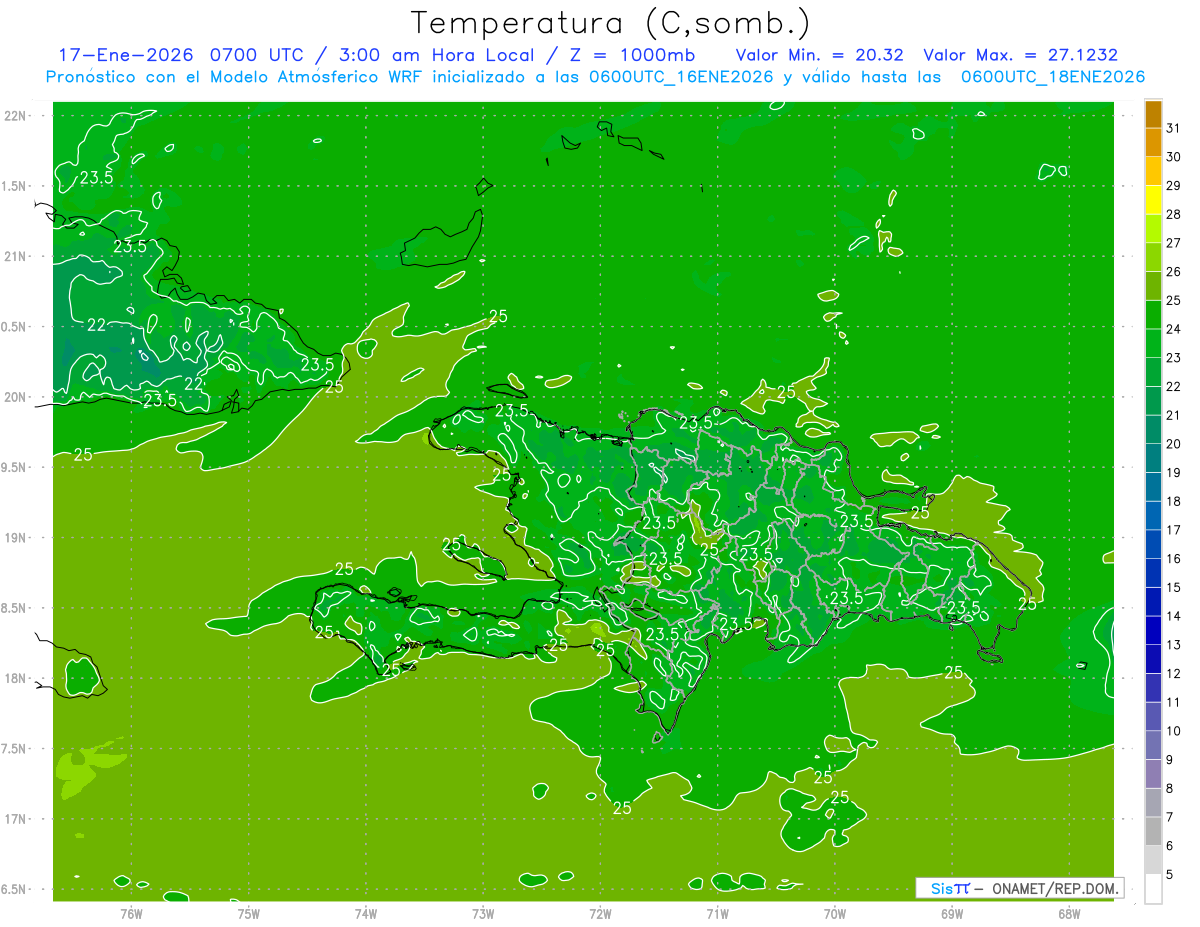1200x927 pixels.
Task: Click the 73W longitude axis label
Action: point(483,913)
